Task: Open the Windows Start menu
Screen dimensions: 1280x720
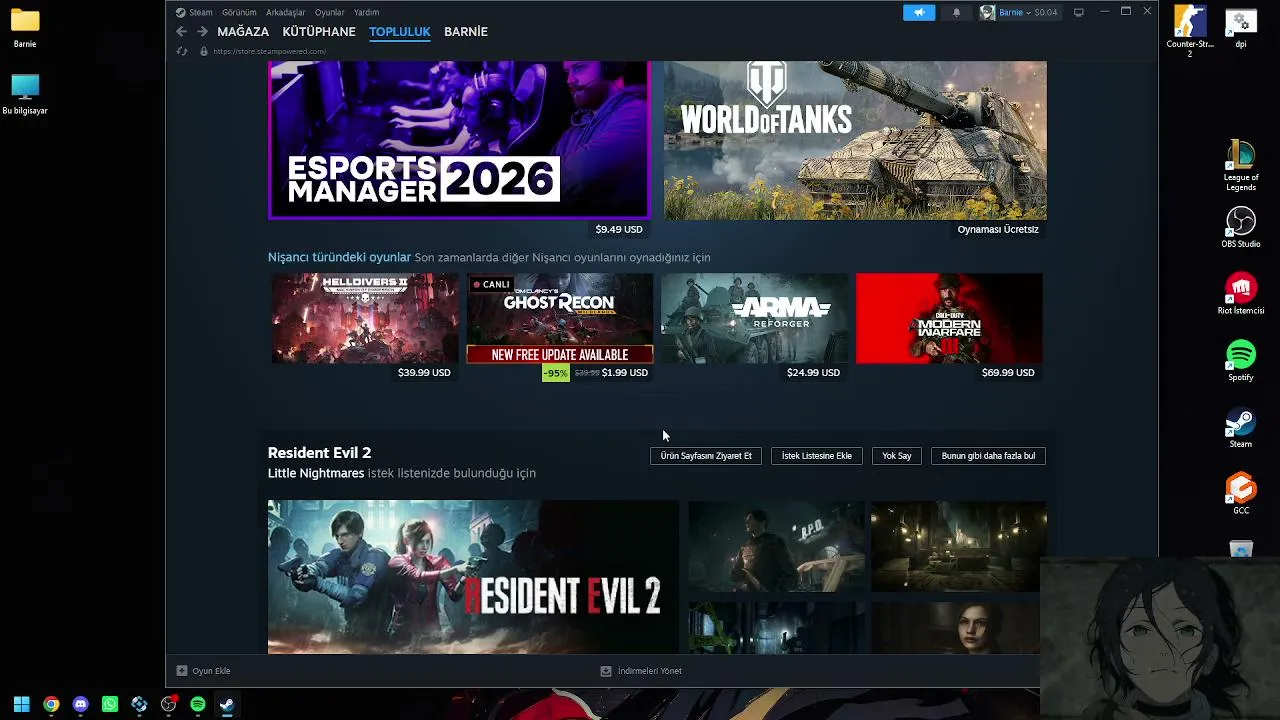Action: point(22,704)
